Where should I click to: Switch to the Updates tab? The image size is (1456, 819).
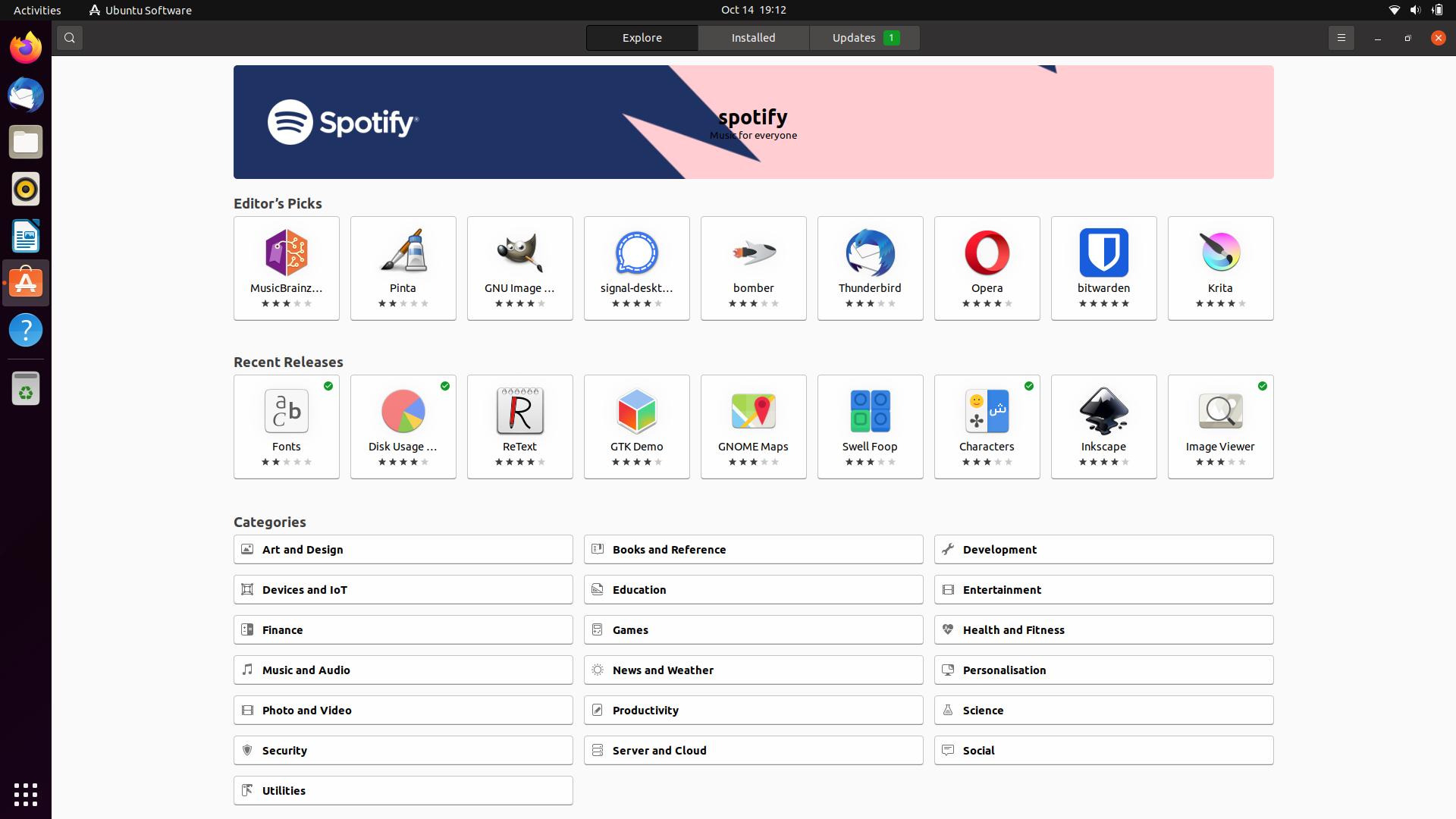click(864, 38)
